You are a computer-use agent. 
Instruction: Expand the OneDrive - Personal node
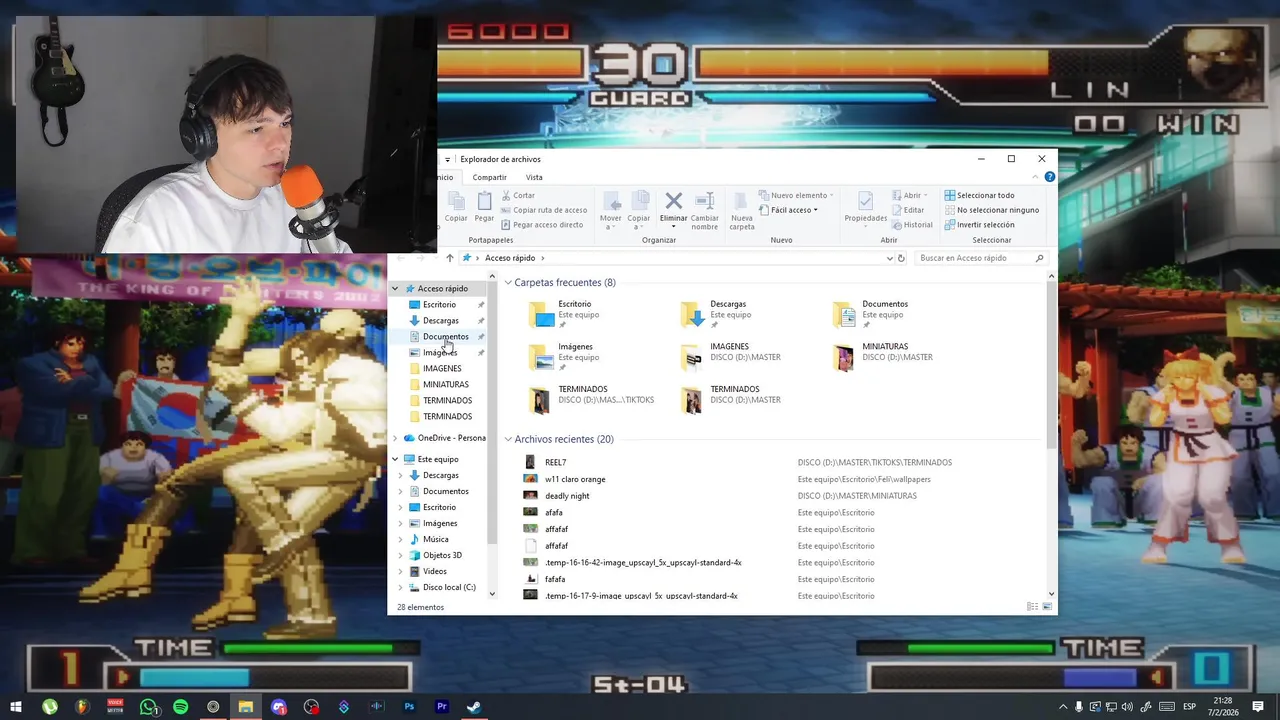(395, 438)
